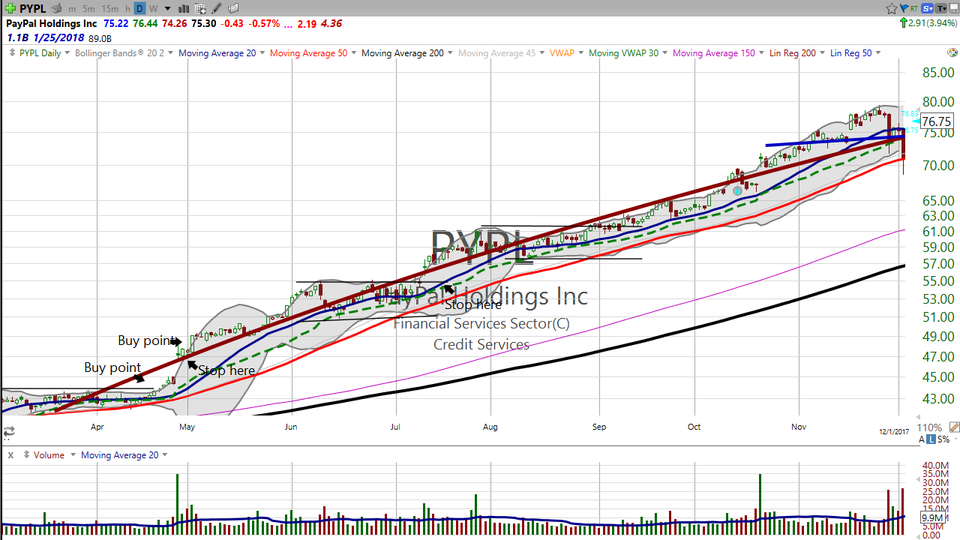Open the more timeframes dropdown arrow

168,9
